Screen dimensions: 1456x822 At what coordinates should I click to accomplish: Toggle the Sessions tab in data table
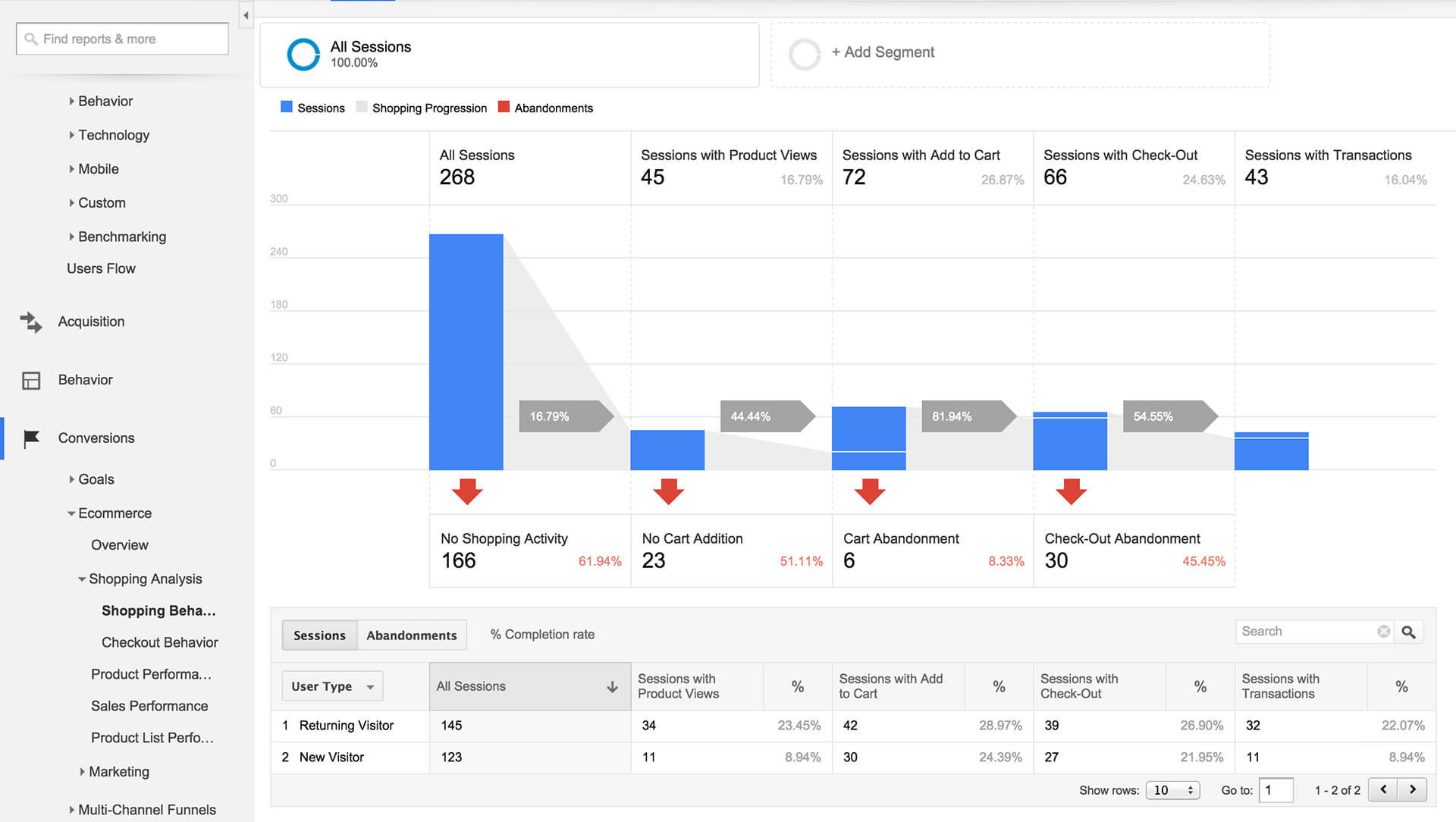point(317,634)
